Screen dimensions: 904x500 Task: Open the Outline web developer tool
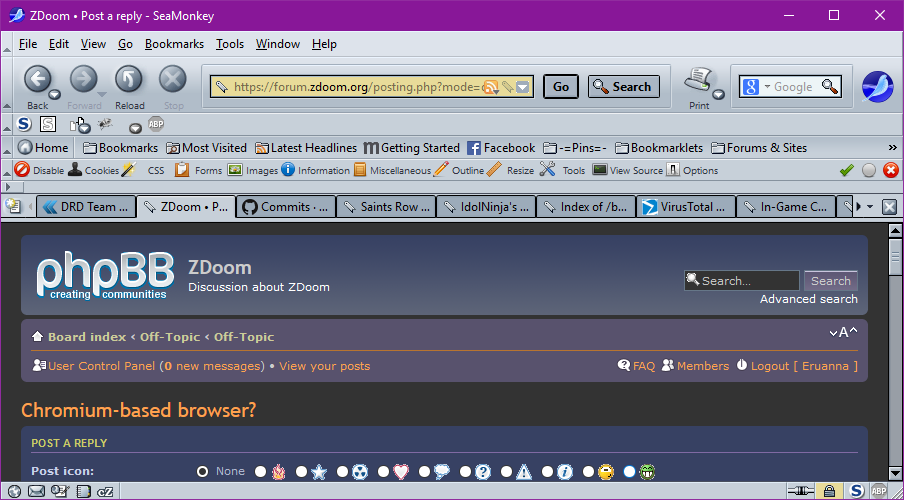pos(458,170)
